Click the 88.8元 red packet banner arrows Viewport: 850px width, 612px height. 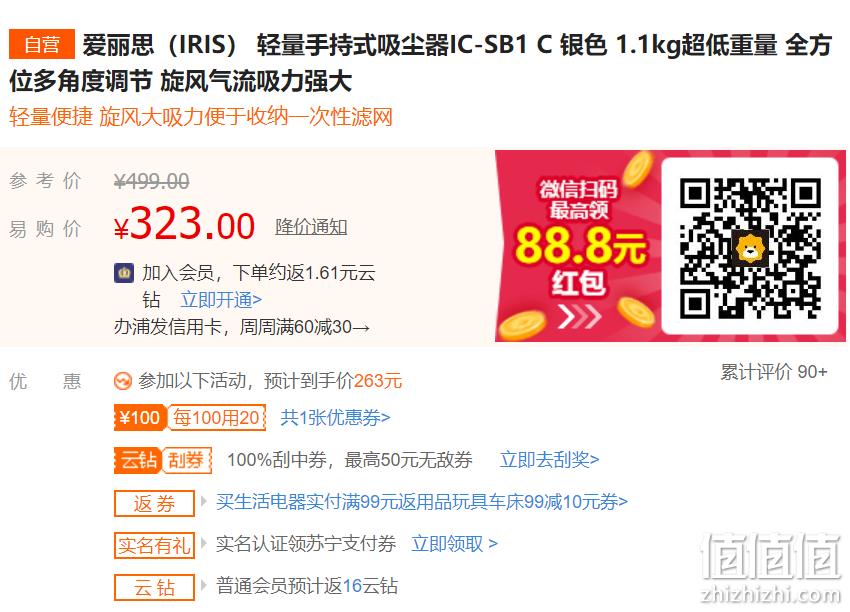[579, 317]
